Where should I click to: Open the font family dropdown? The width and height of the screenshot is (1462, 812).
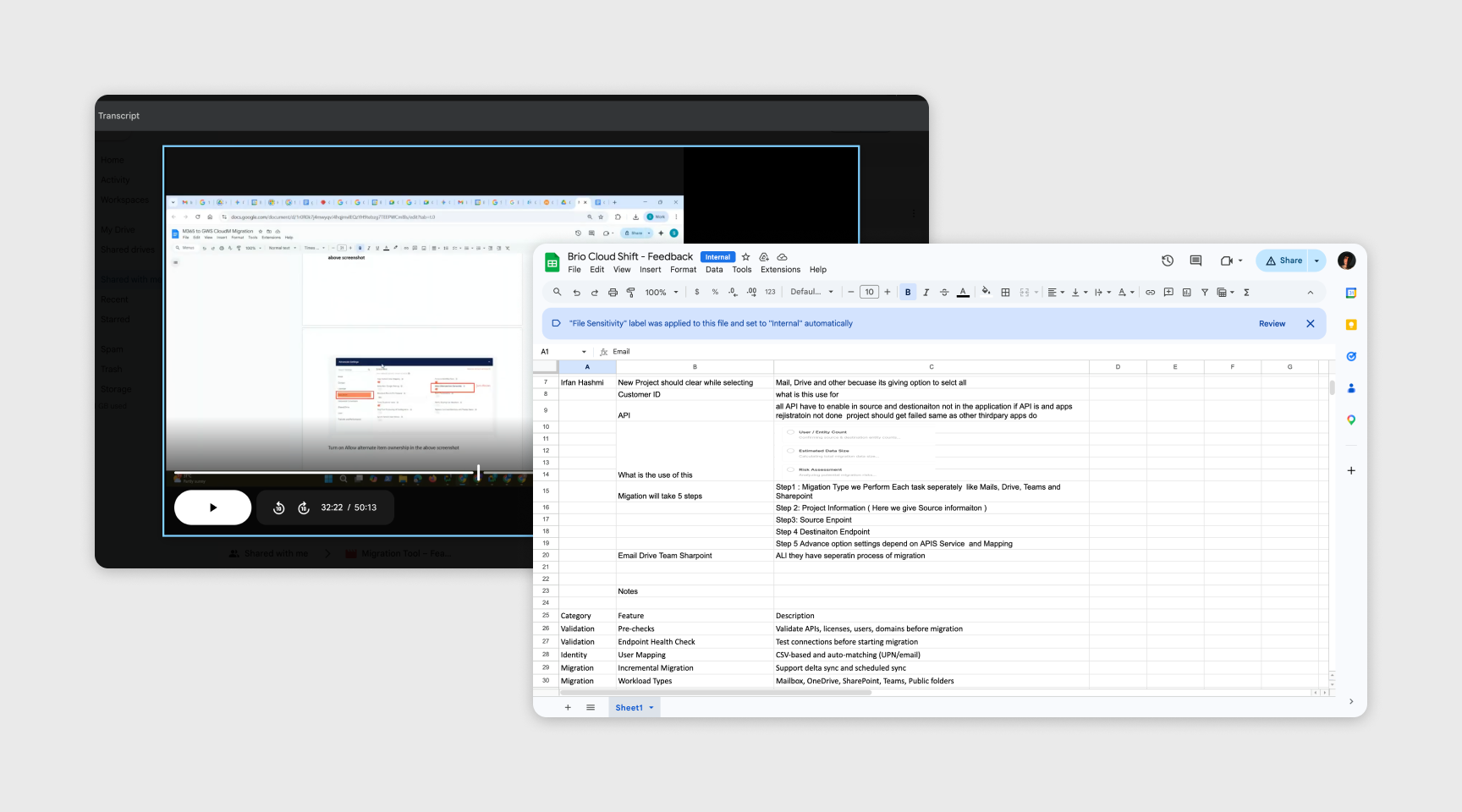coord(811,292)
